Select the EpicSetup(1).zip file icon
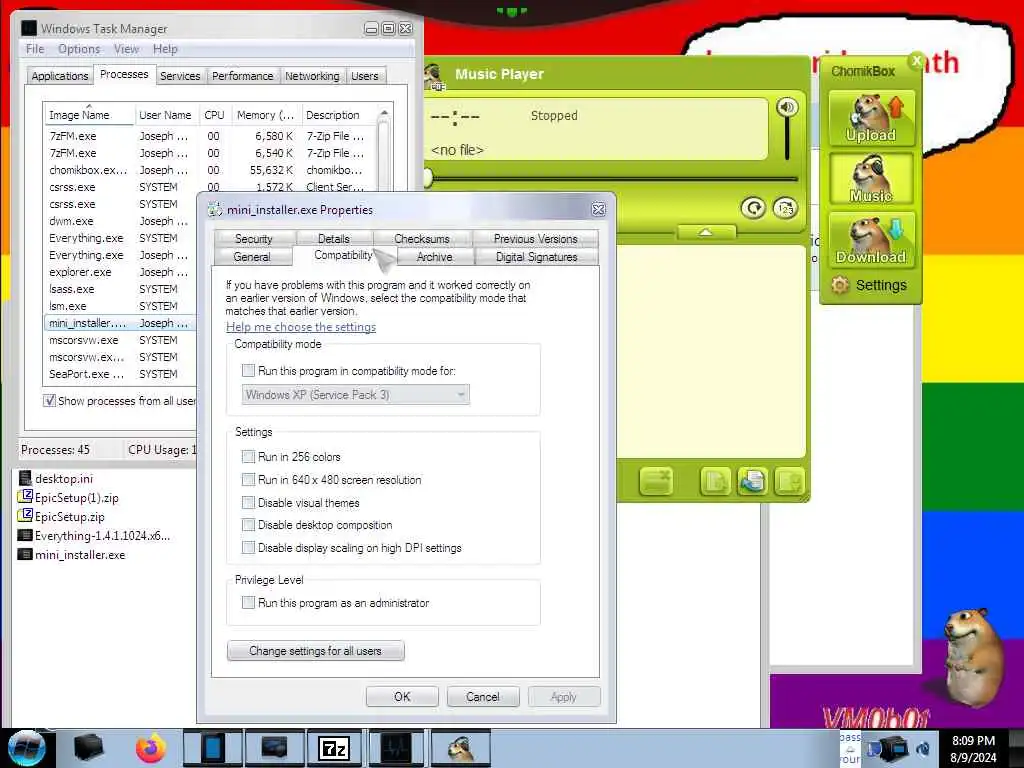Screen dimensions: 1024x768 [x=25, y=497]
